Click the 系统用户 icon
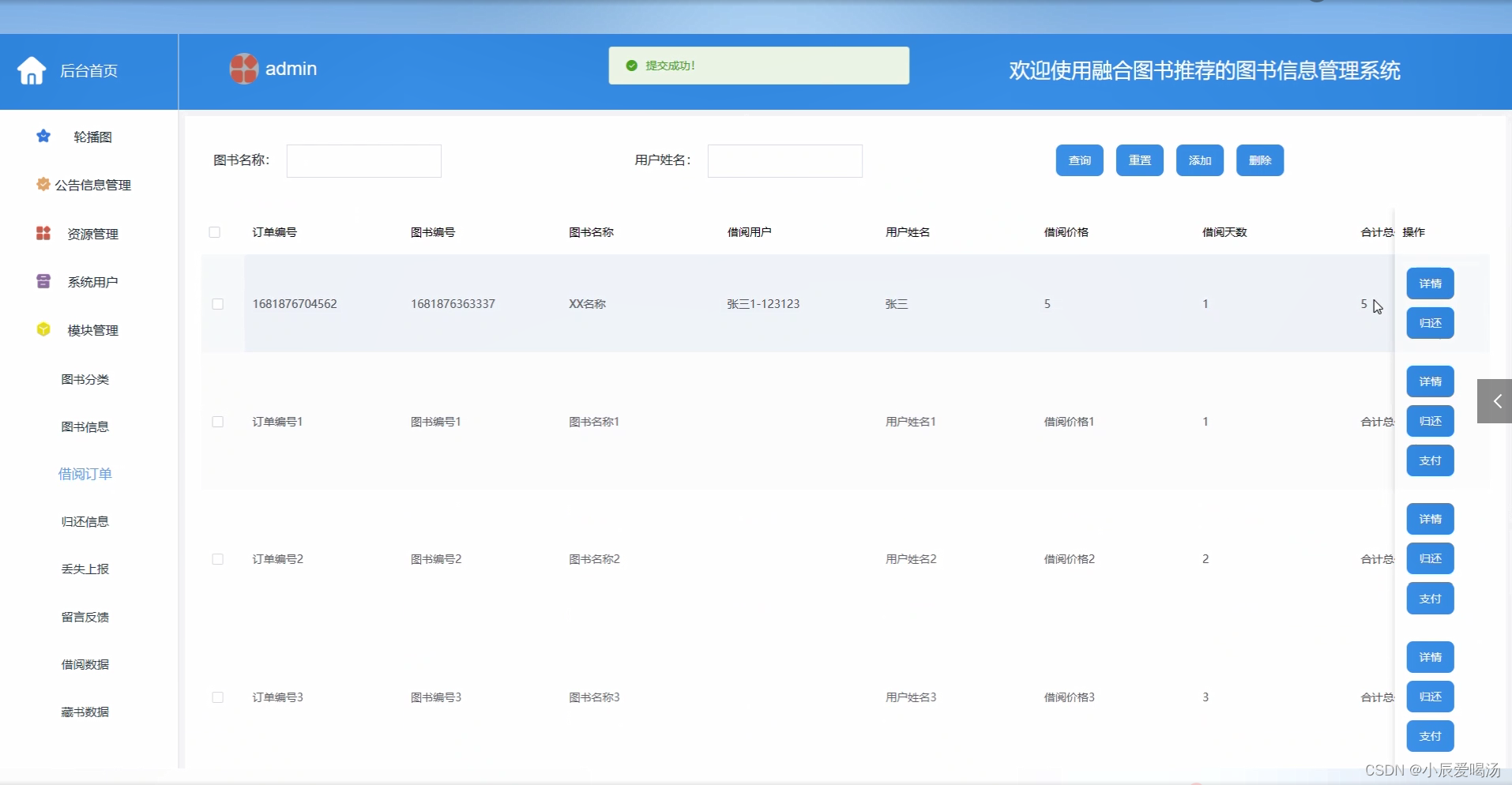The width and height of the screenshot is (1512, 785). click(x=43, y=281)
